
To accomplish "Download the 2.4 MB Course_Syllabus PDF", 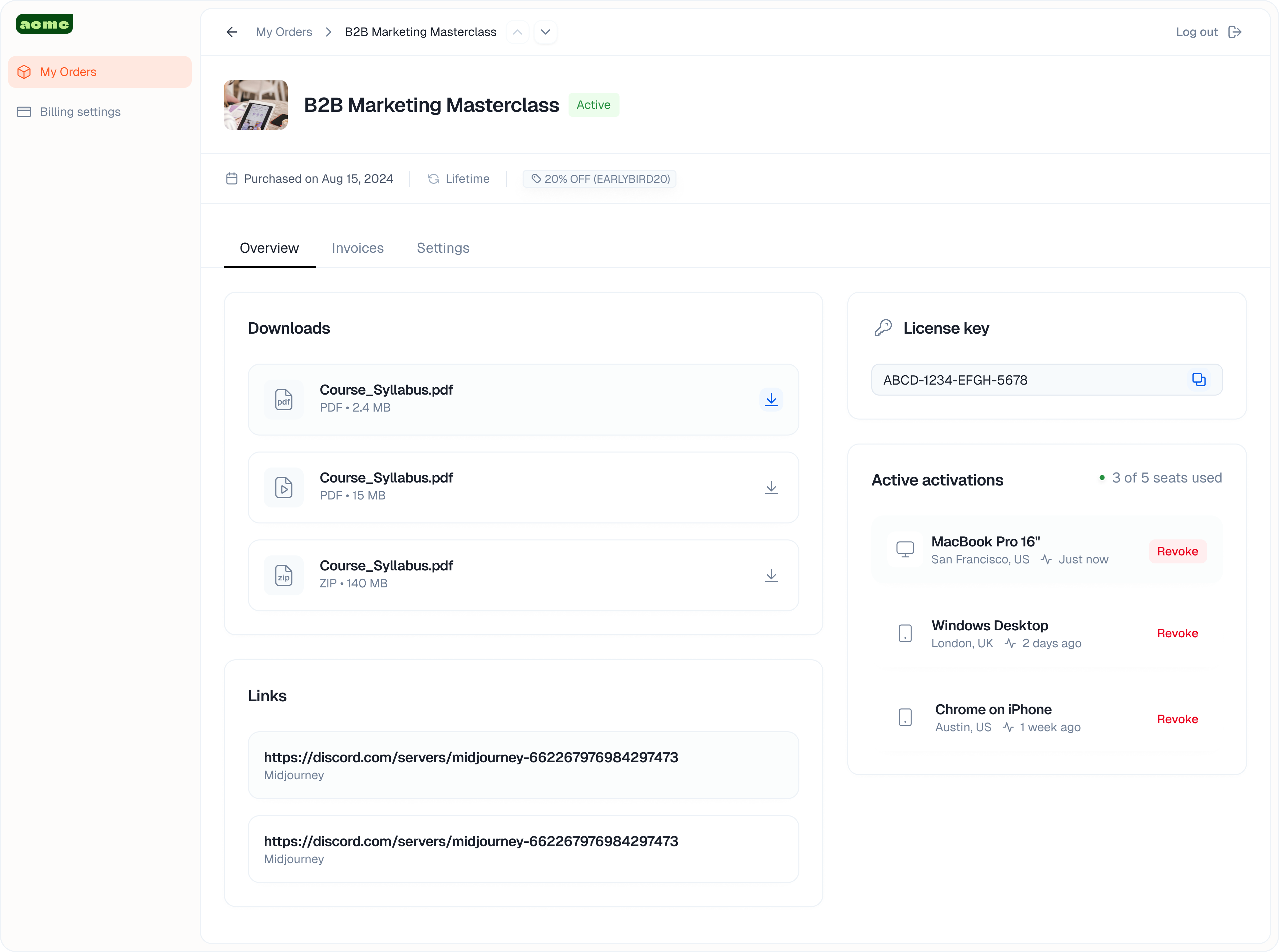I will 771,399.
